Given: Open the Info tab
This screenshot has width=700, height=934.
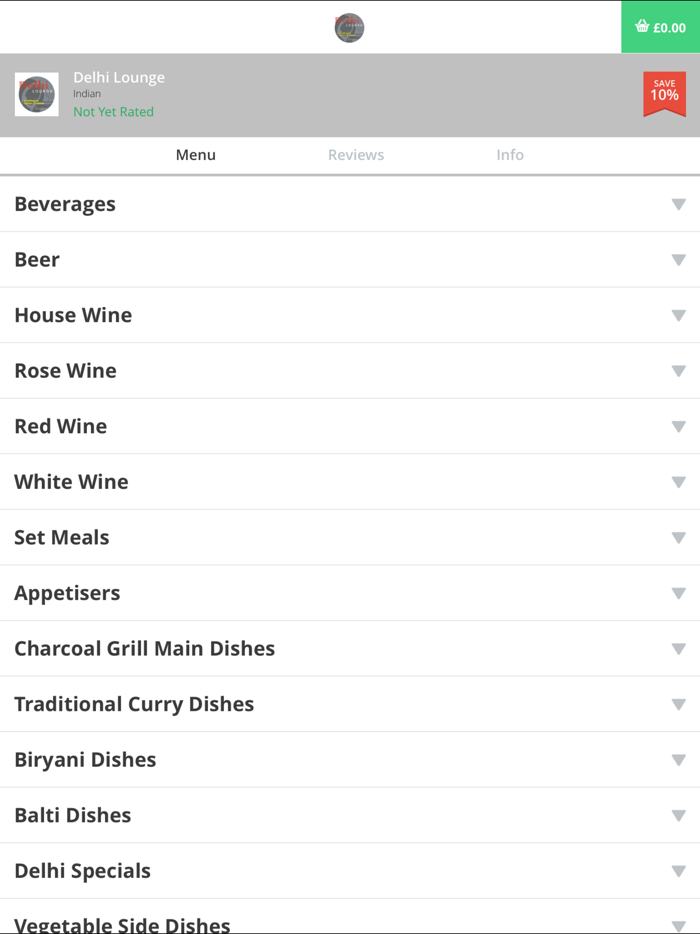Looking at the screenshot, I should [510, 155].
